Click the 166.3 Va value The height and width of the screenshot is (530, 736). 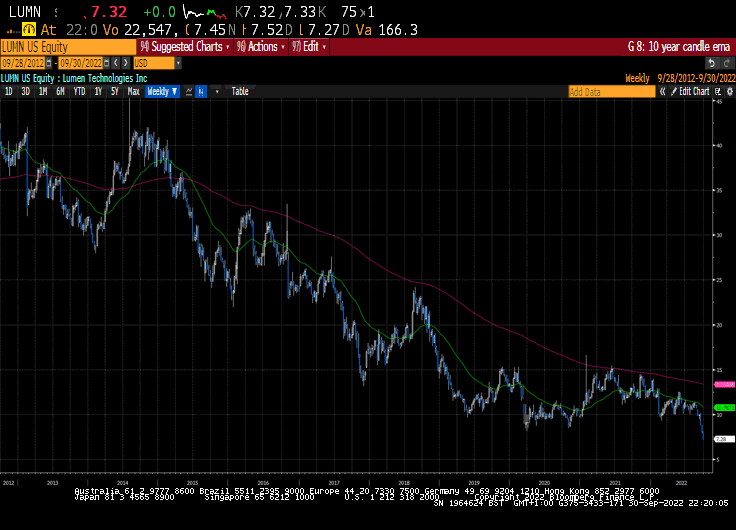pos(398,30)
